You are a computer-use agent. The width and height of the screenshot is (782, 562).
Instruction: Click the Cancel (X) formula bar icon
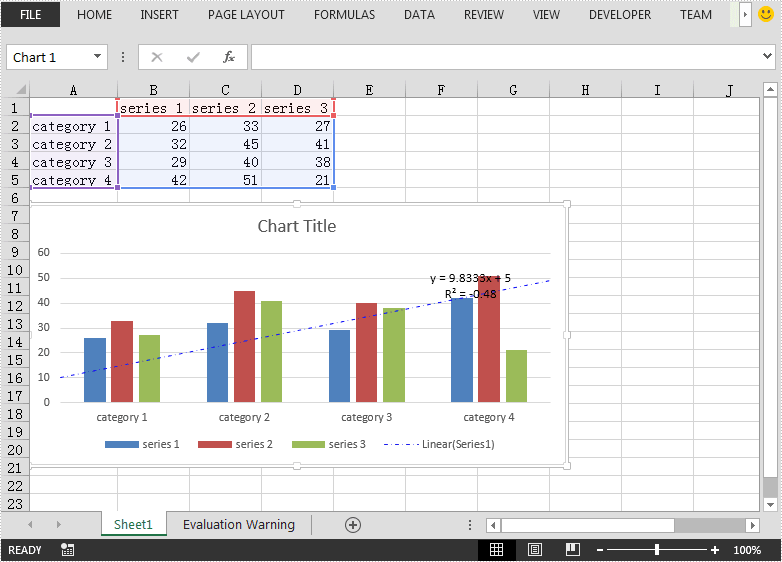[x=157, y=57]
